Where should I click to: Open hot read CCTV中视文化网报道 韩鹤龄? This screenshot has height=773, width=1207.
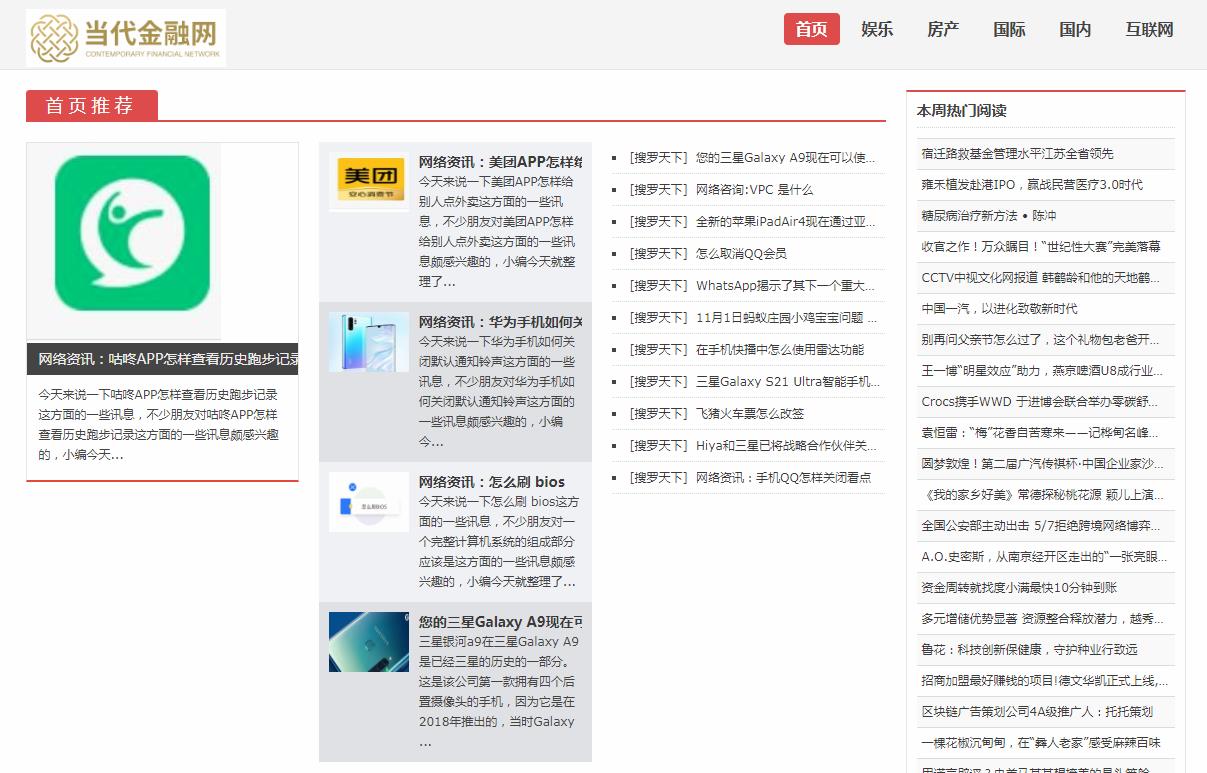tap(1041, 277)
